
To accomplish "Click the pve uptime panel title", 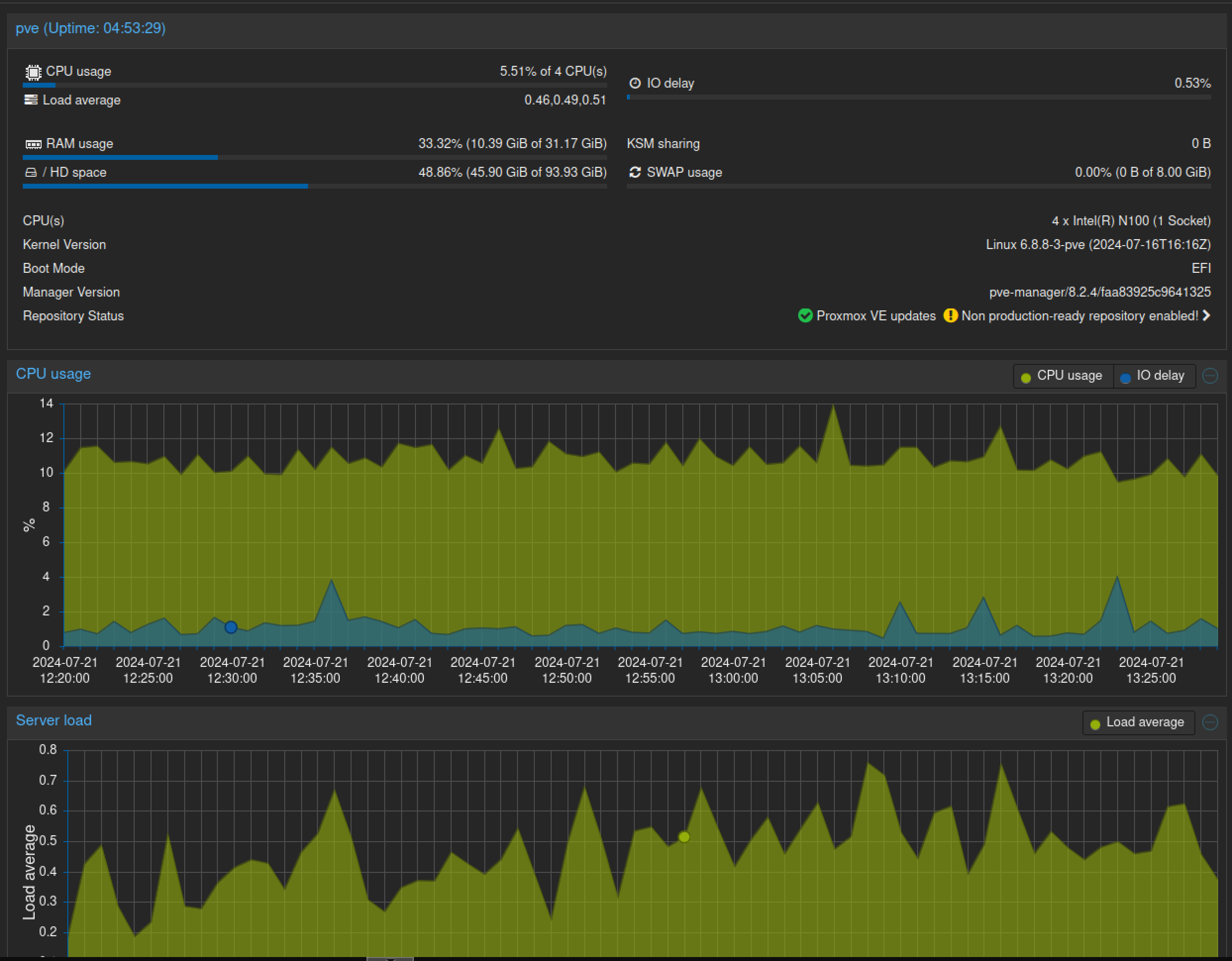I will coord(91,28).
